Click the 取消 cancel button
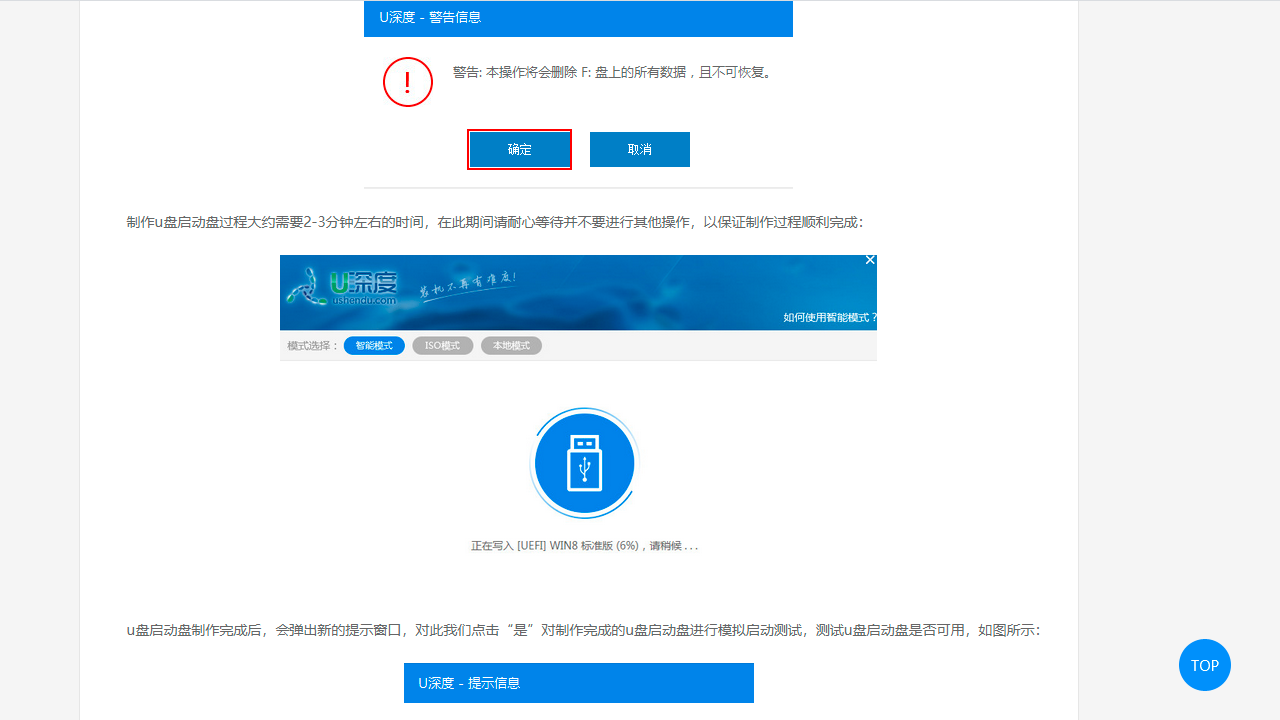 [x=640, y=149]
